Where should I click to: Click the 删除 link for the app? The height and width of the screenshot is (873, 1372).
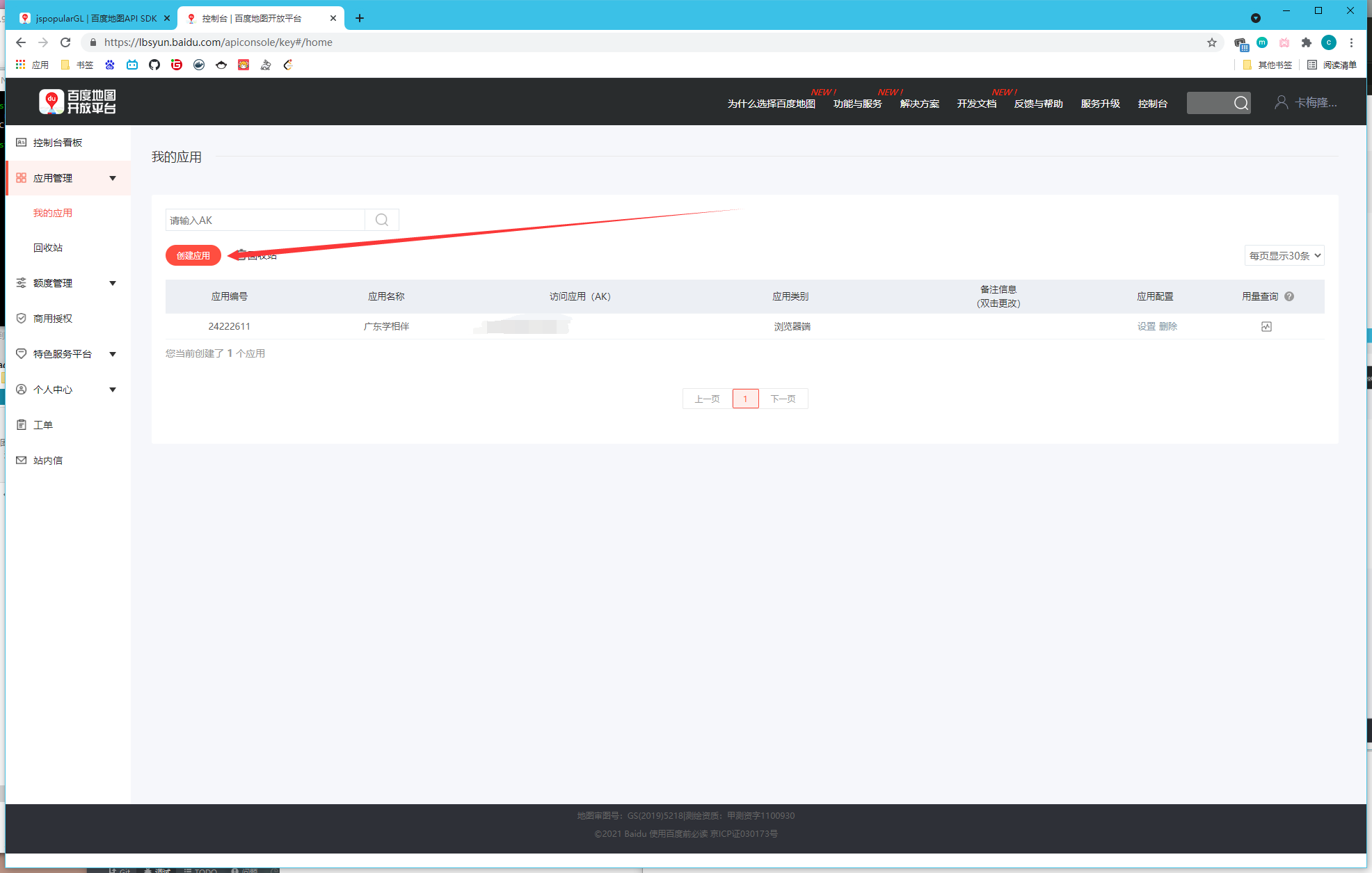coord(1168,326)
